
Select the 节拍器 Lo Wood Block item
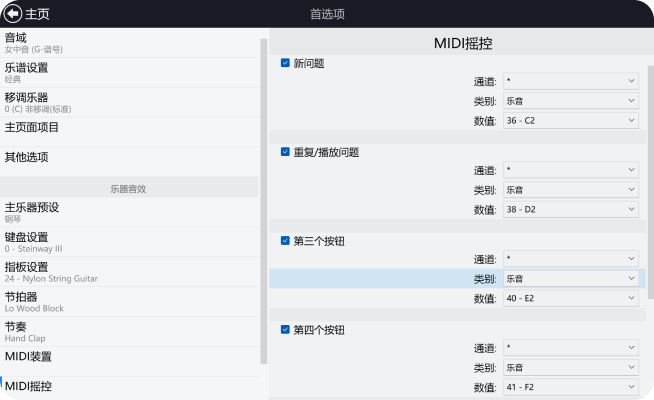point(130,302)
